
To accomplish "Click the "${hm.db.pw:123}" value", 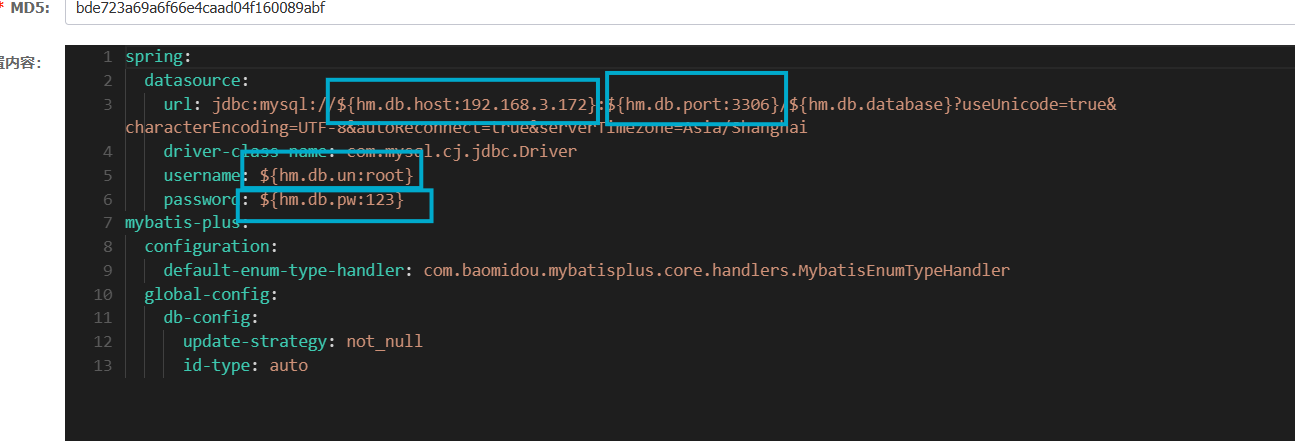I will (331, 200).
